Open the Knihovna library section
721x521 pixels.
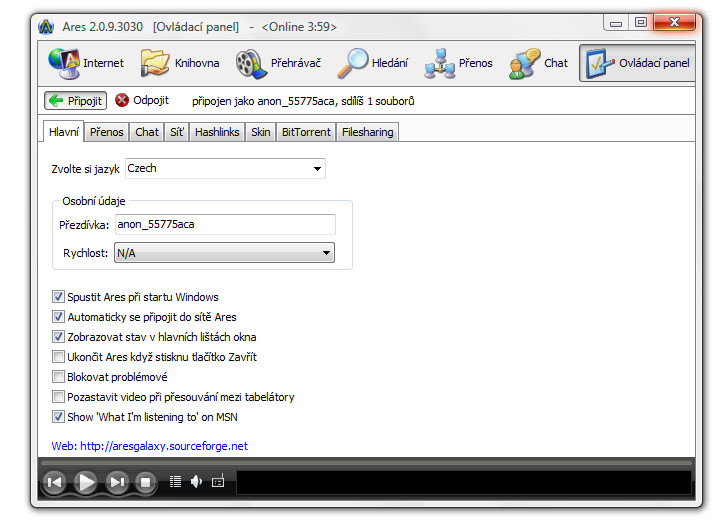click(180, 63)
